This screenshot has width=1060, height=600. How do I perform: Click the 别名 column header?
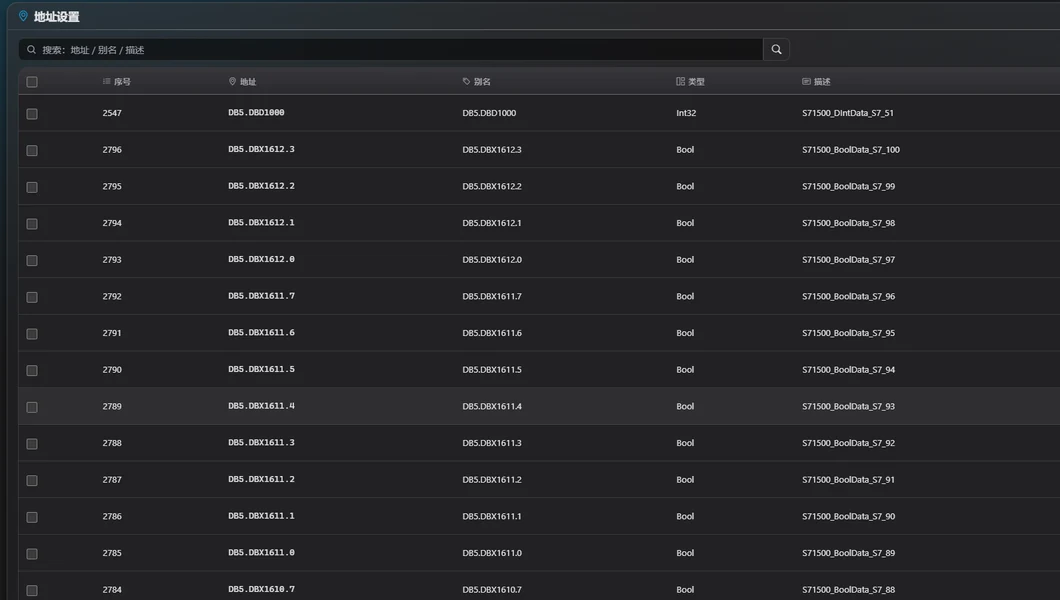coord(477,82)
